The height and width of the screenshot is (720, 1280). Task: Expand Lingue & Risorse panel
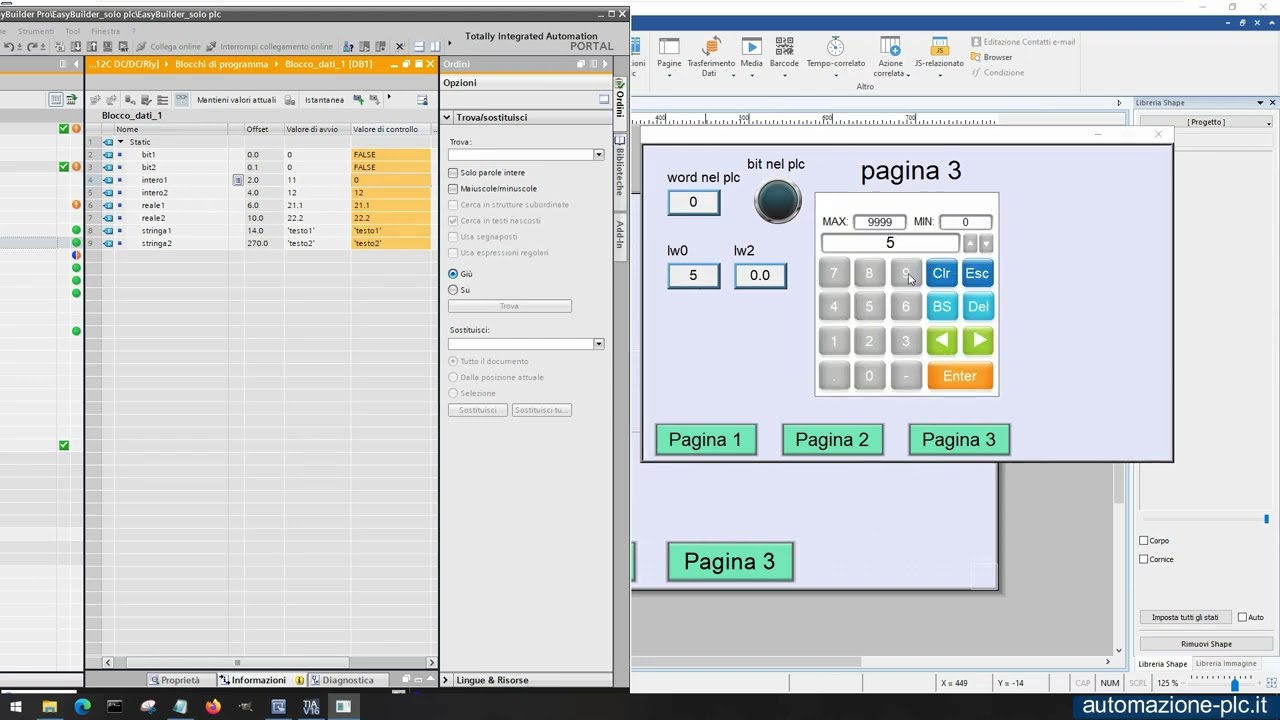click(446, 680)
